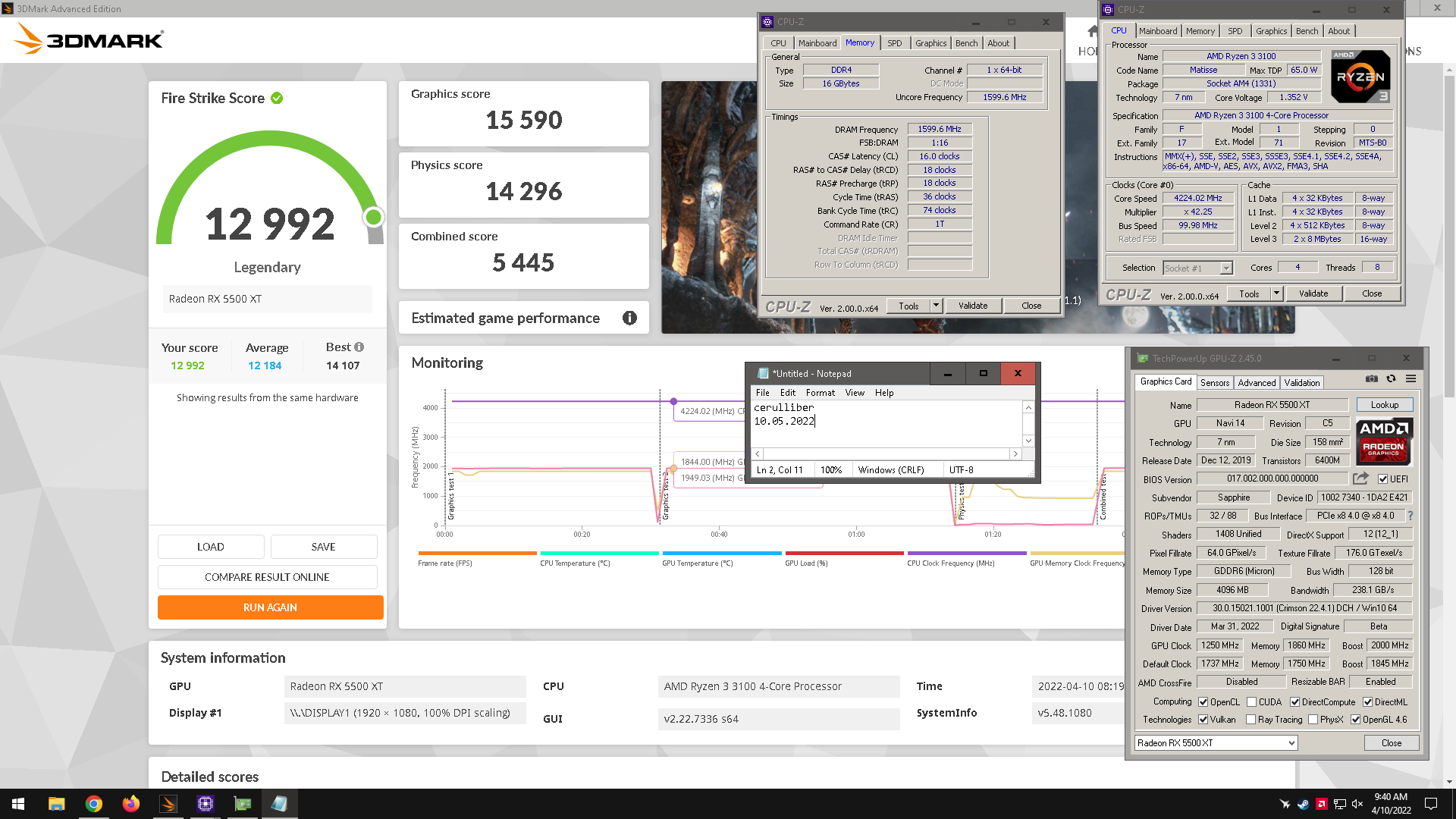Switch to Notepad taskbar icon
The width and height of the screenshot is (1456, 819).
pos(280,804)
